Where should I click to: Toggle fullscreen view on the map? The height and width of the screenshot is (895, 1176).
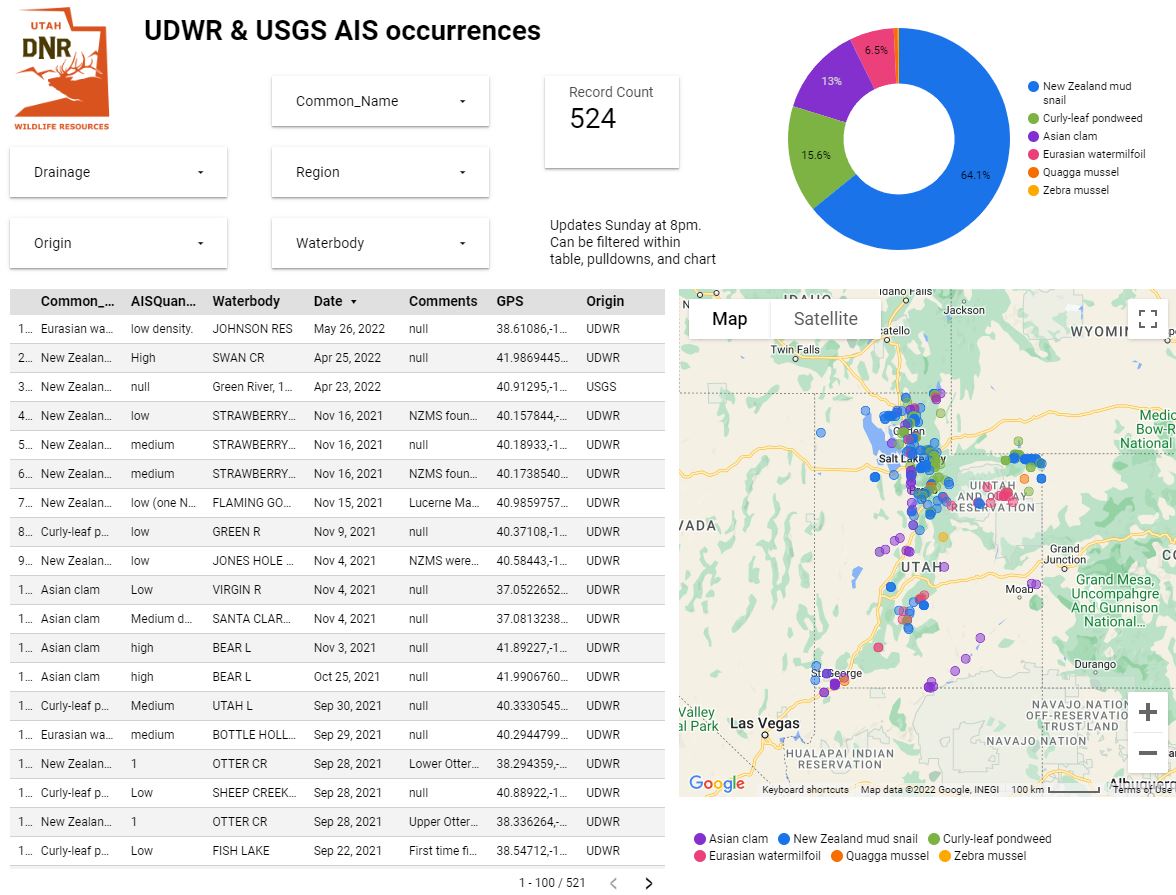pos(1147,319)
